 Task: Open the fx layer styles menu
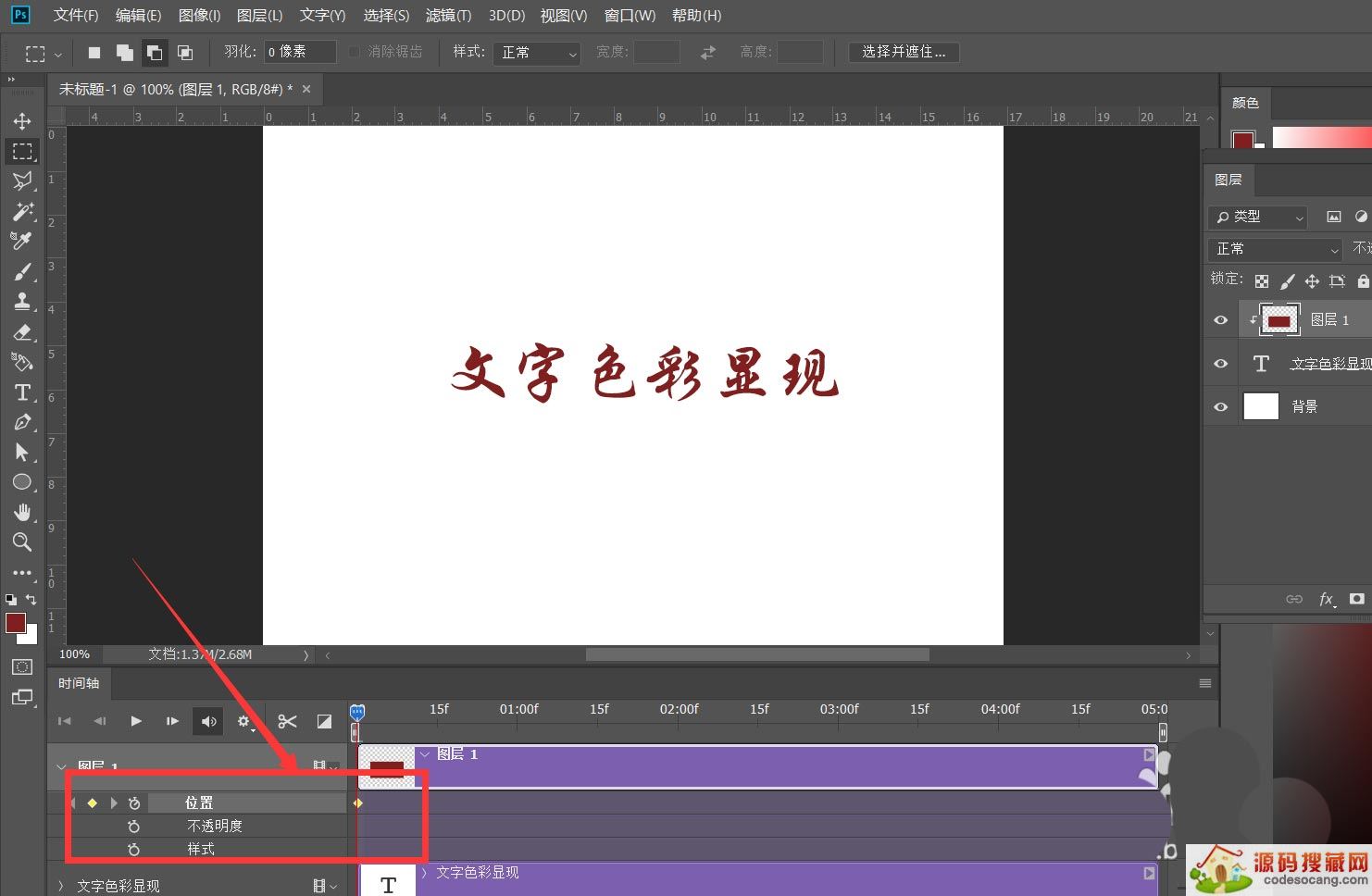coord(1326,599)
